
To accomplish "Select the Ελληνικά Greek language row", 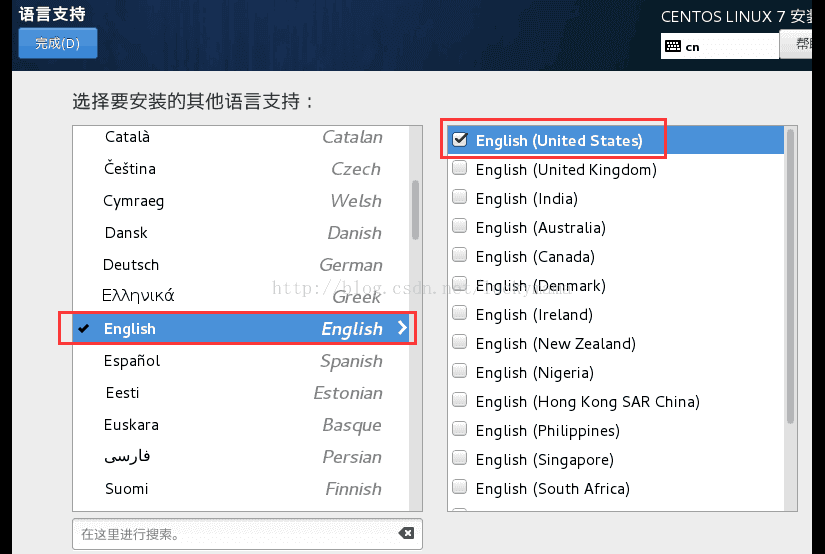I will tap(240, 296).
